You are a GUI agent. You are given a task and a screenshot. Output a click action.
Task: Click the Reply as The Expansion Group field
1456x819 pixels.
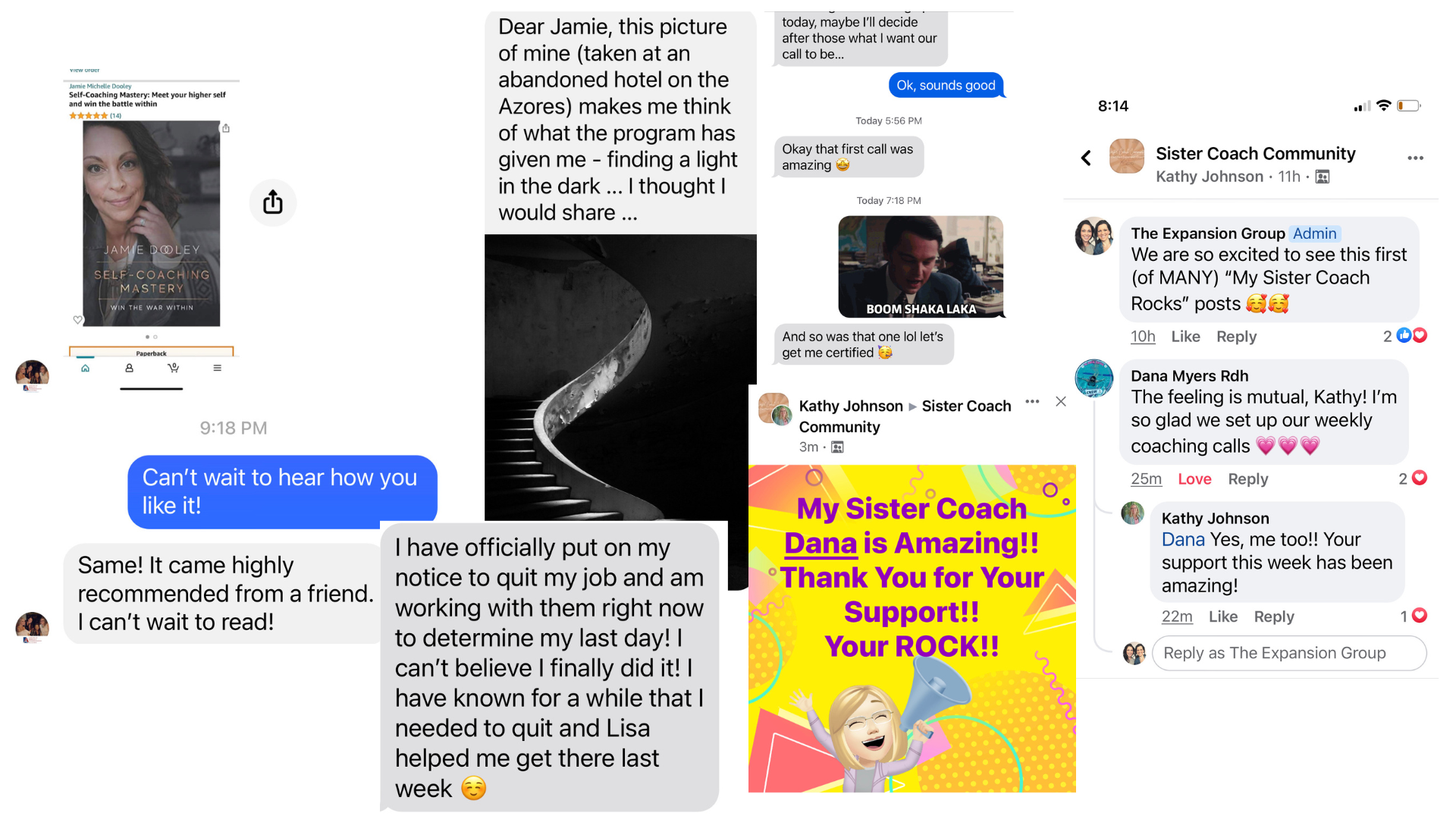click(x=1289, y=653)
